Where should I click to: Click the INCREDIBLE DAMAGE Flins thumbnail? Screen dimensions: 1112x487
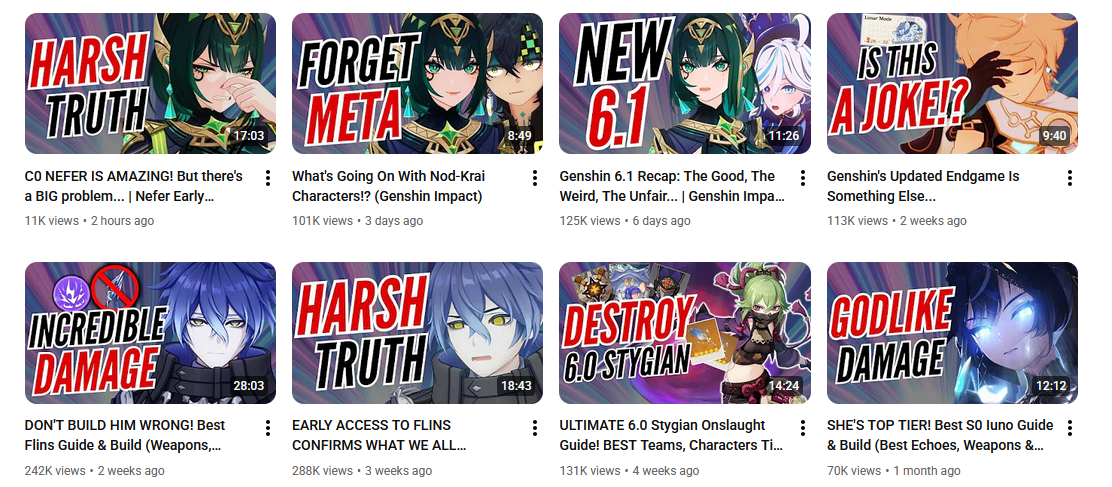(150, 333)
